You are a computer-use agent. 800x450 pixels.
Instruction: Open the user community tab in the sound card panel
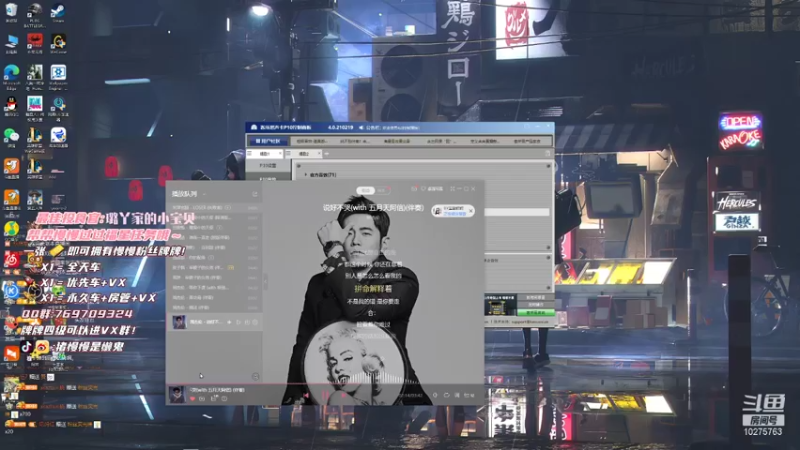[x=268, y=141]
